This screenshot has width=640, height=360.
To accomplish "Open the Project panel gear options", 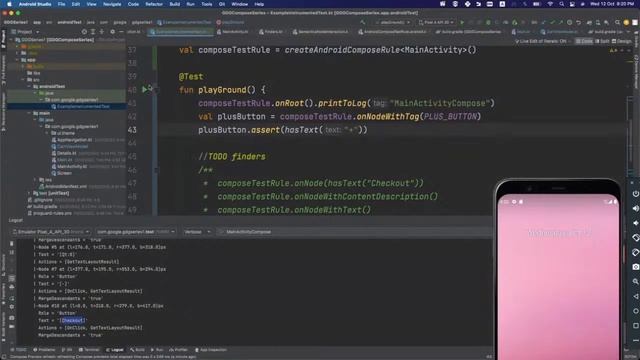I will coord(112,32).
